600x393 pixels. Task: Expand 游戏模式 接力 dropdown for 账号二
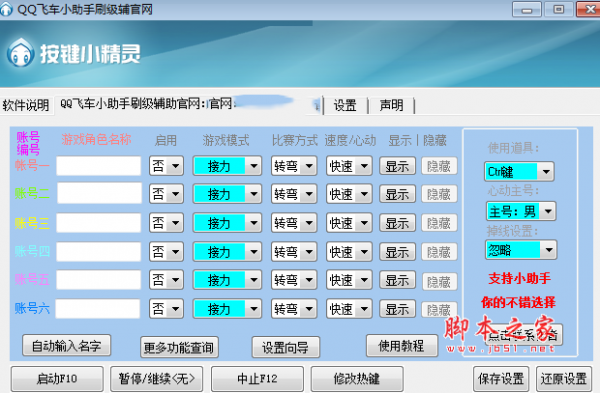tap(227, 194)
